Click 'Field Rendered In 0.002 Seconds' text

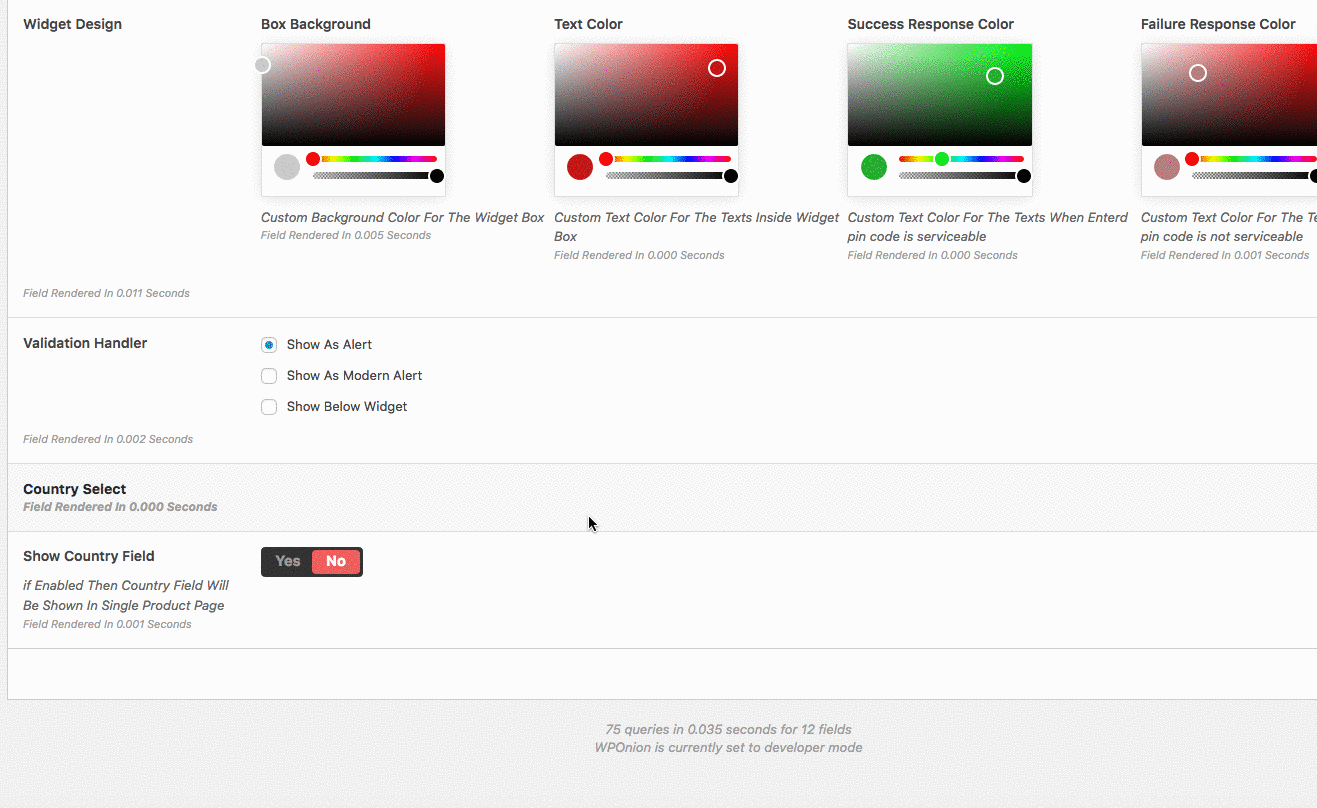(x=108, y=440)
